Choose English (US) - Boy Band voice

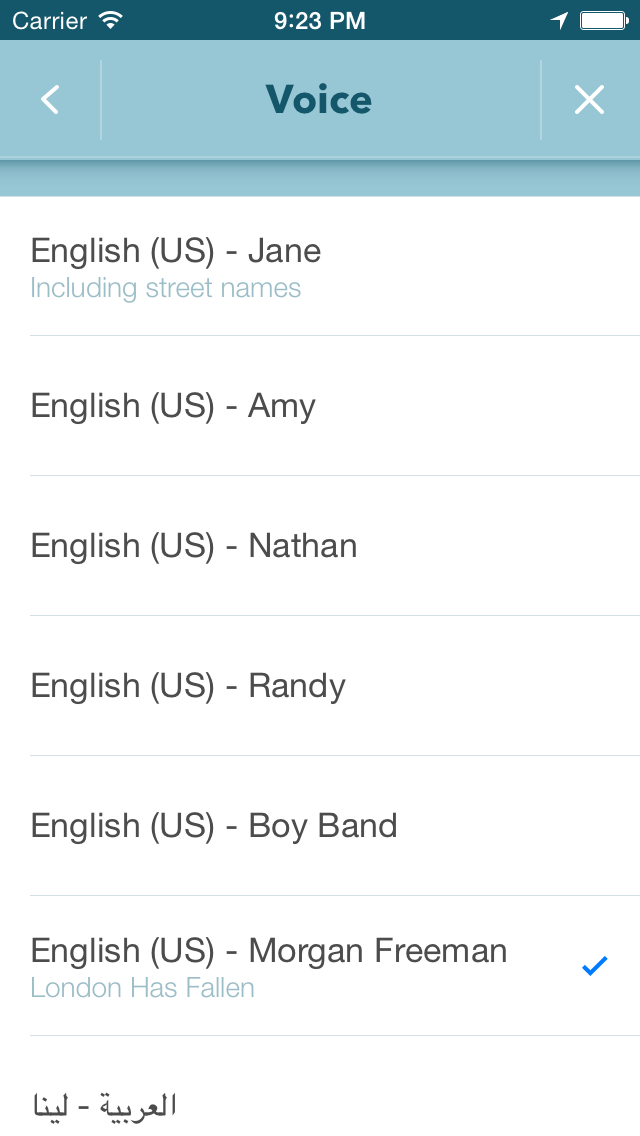214,826
